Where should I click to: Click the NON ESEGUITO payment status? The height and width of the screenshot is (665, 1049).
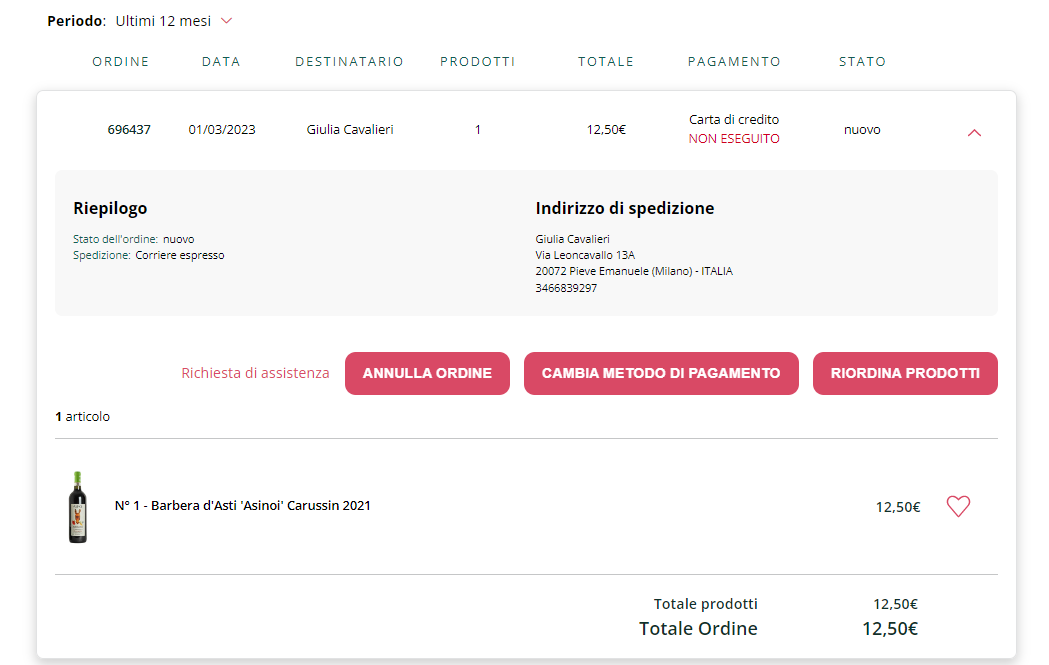[734, 138]
